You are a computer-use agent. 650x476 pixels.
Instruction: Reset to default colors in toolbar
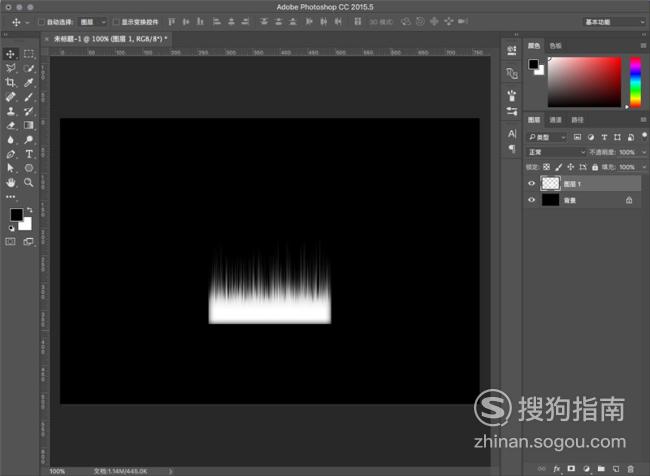coord(12,228)
